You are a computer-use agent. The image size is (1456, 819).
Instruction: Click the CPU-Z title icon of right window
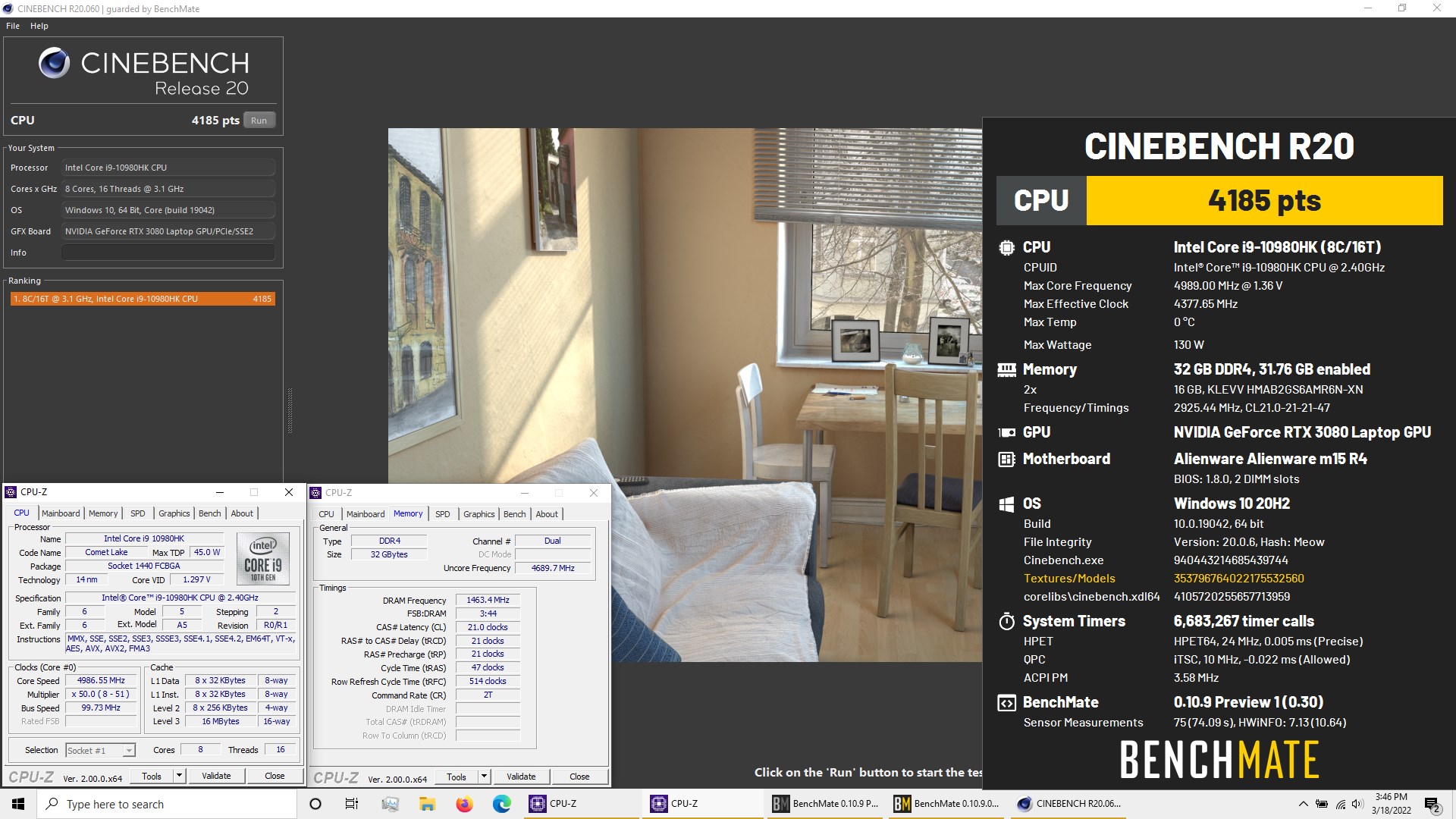[315, 493]
